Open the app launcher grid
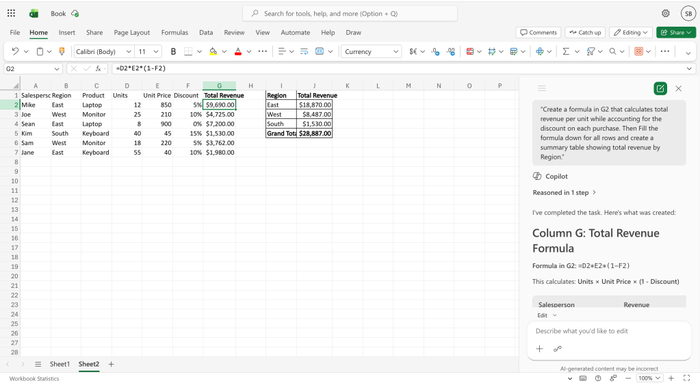The height and width of the screenshot is (383, 700). point(11,13)
